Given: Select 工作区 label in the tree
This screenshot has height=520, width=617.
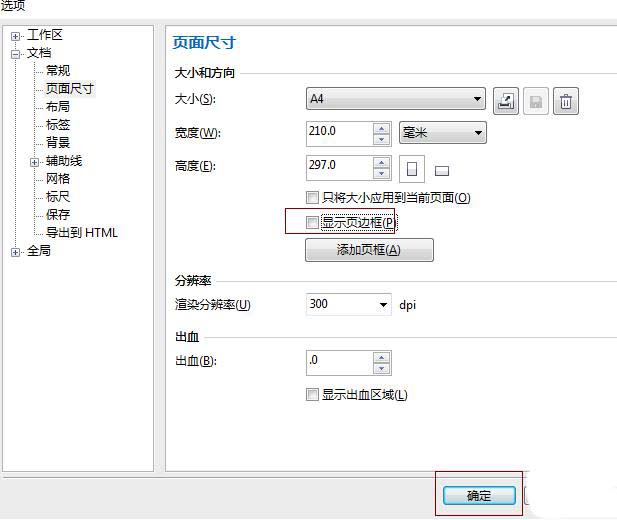Looking at the screenshot, I should 44,35.
